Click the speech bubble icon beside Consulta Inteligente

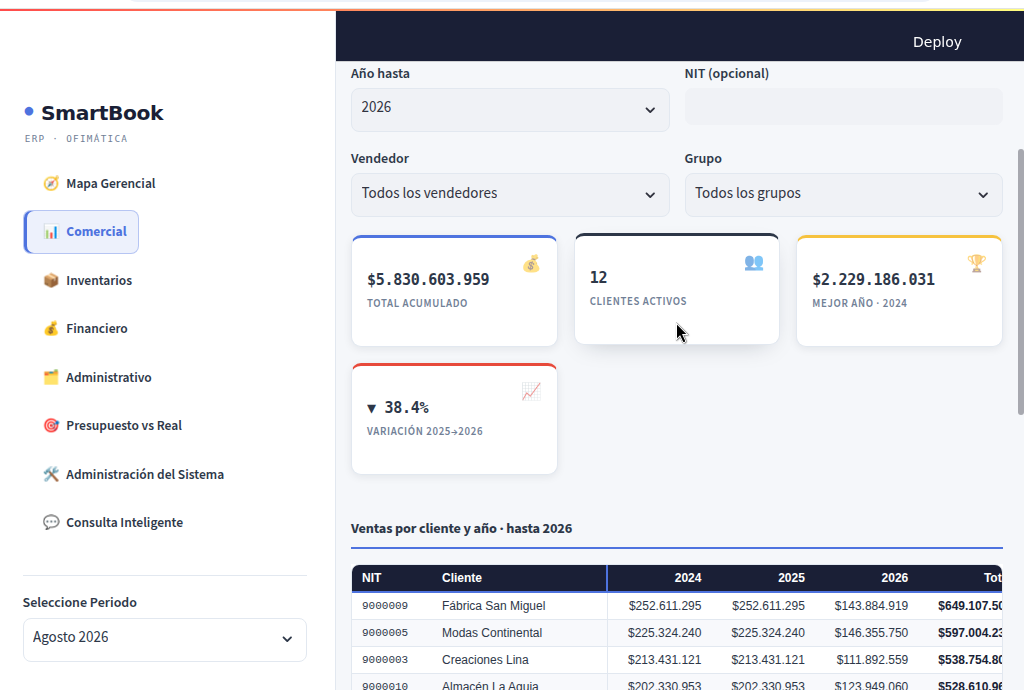51,522
